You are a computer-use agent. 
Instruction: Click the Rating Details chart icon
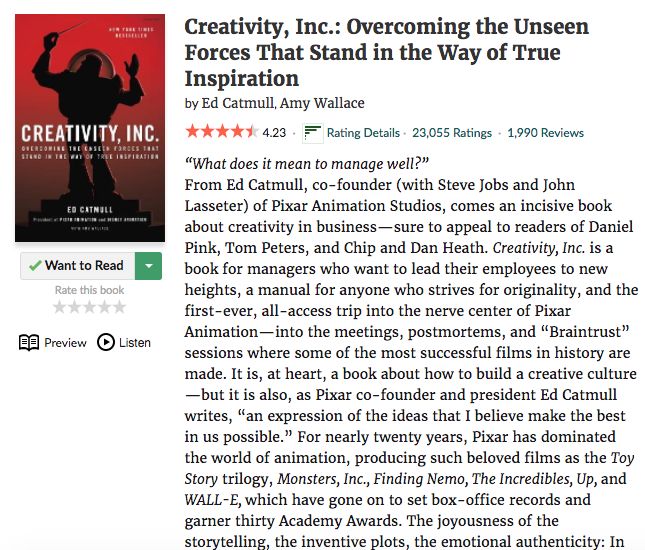(x=312, y=132)
